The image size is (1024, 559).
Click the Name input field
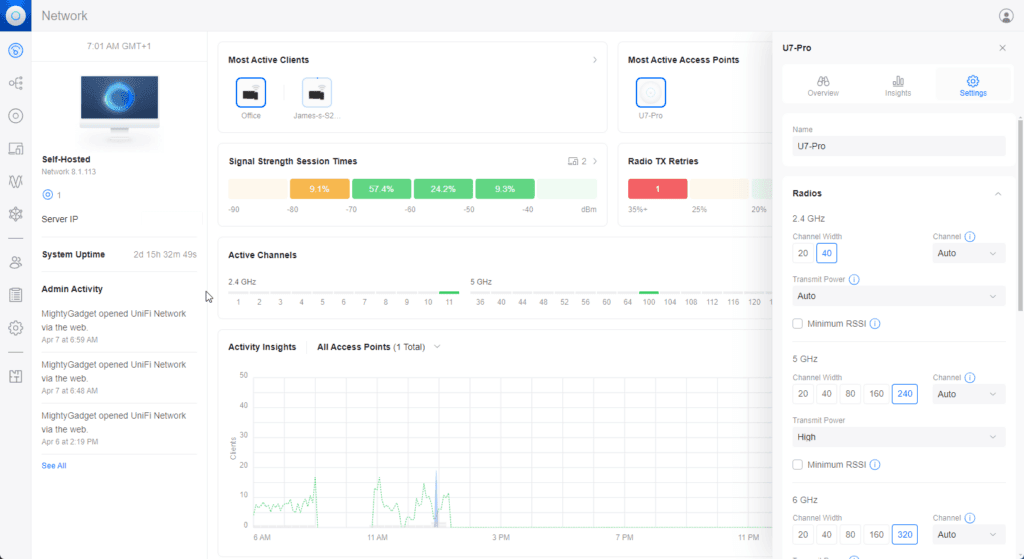[x=898, y=146]
